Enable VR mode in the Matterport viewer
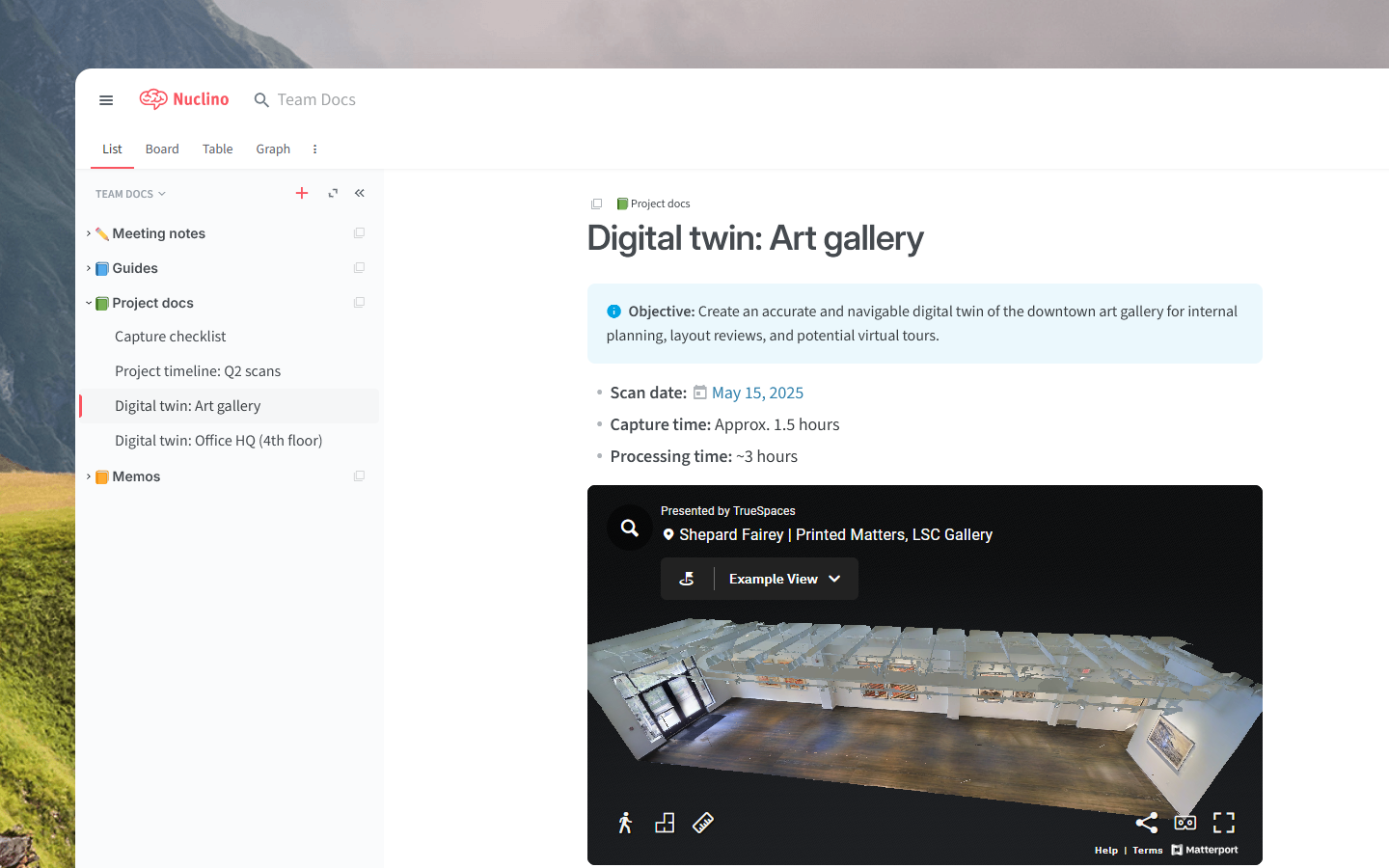The width and height of the screenshot is (1389, 868). tap(1185, 822)
